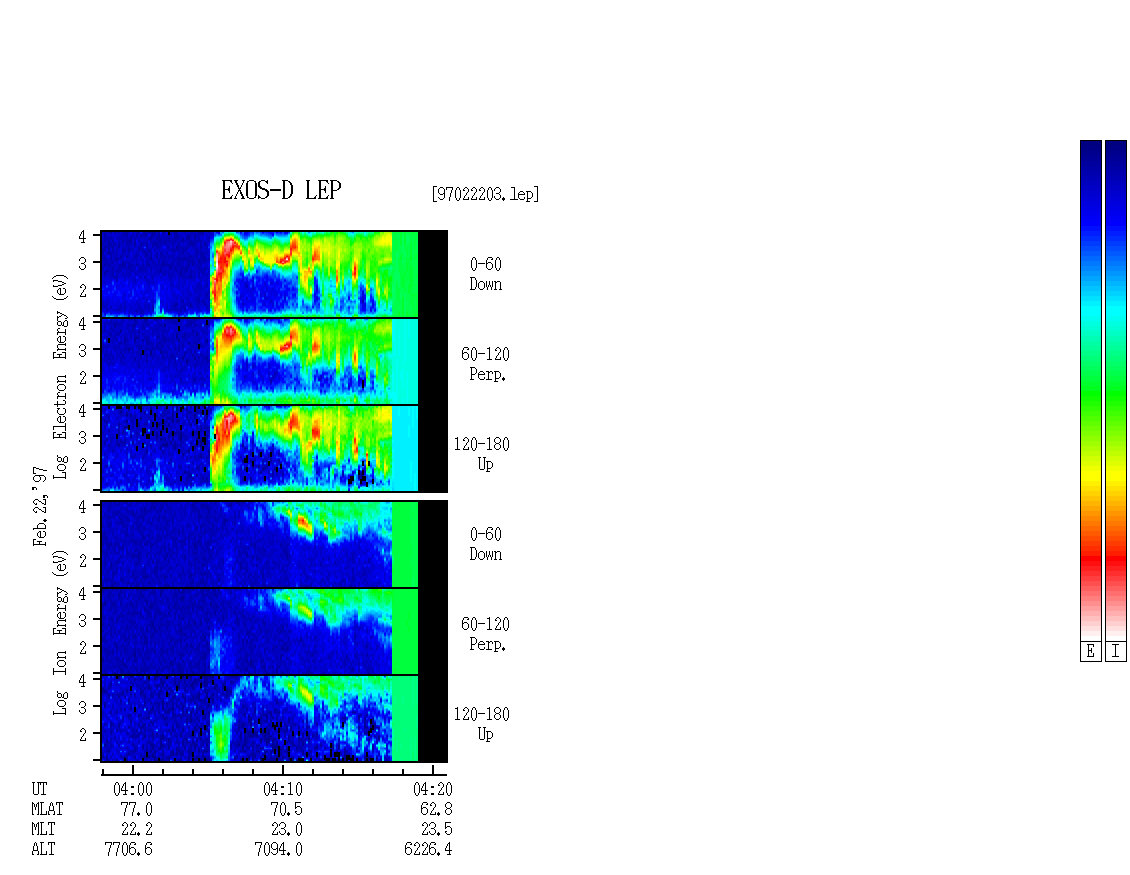Click the ALT value 7094.0

(x=278, y=849)
